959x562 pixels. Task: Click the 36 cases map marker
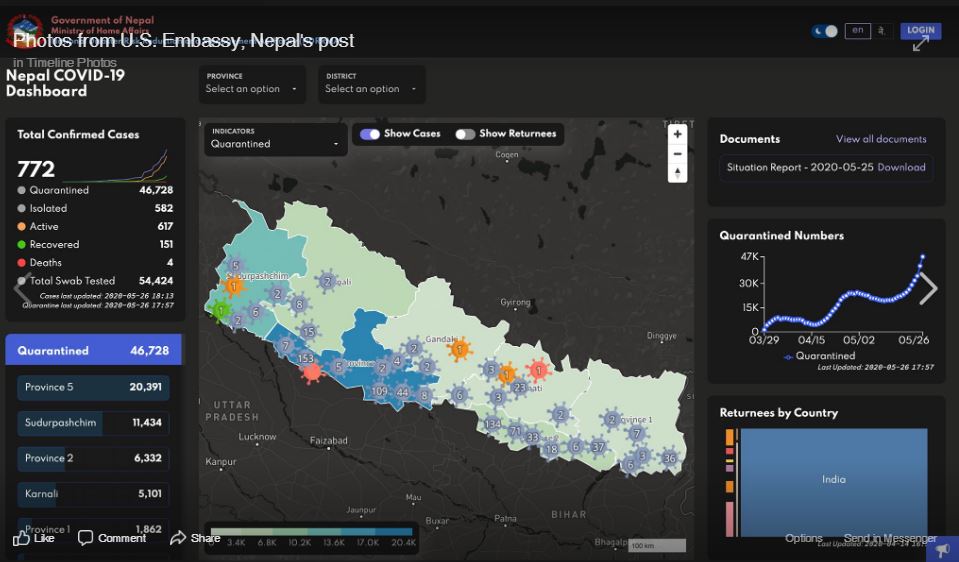click(x=670, y=459)
